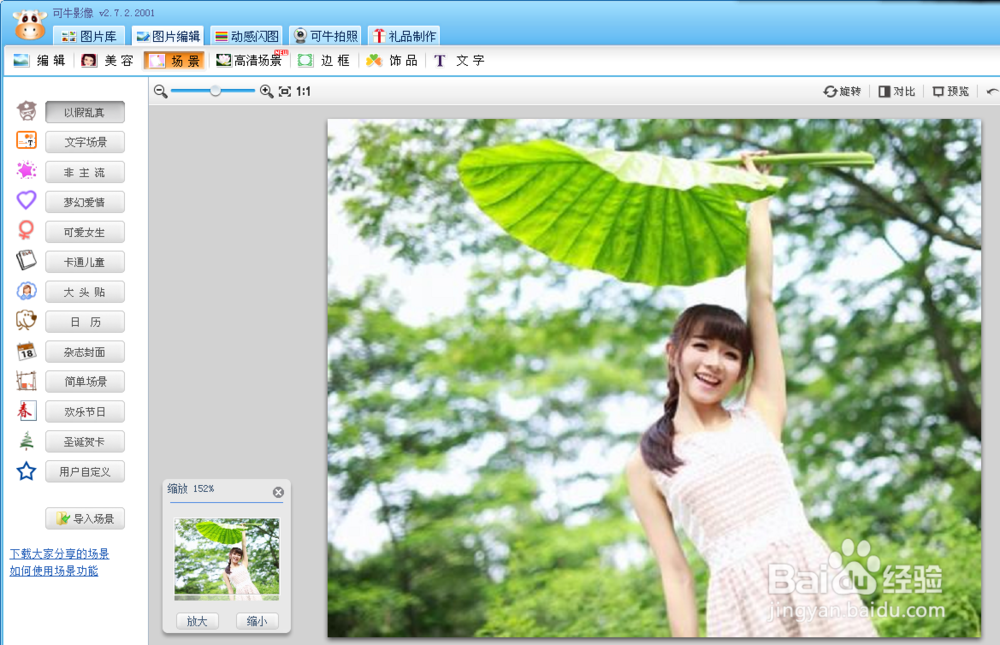
Task: Click the zoom-out magnifier icon
Action: (160, 91)
